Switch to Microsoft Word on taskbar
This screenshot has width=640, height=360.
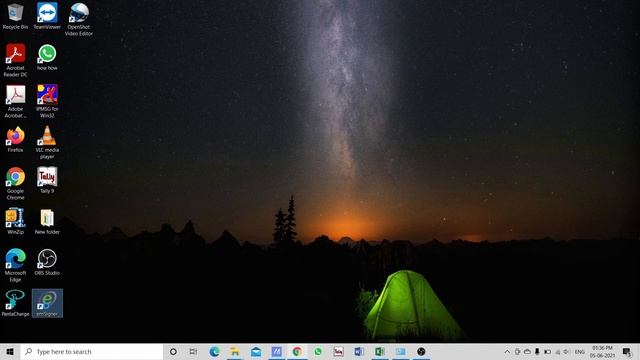click(359, 351)
